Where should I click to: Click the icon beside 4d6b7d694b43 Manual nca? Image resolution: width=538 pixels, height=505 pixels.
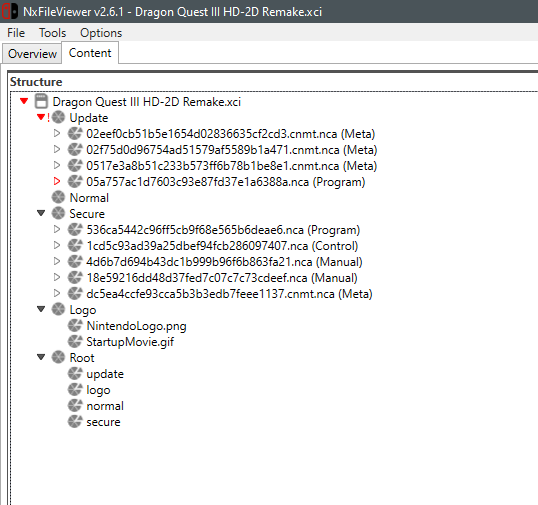[x=75, y=261]
